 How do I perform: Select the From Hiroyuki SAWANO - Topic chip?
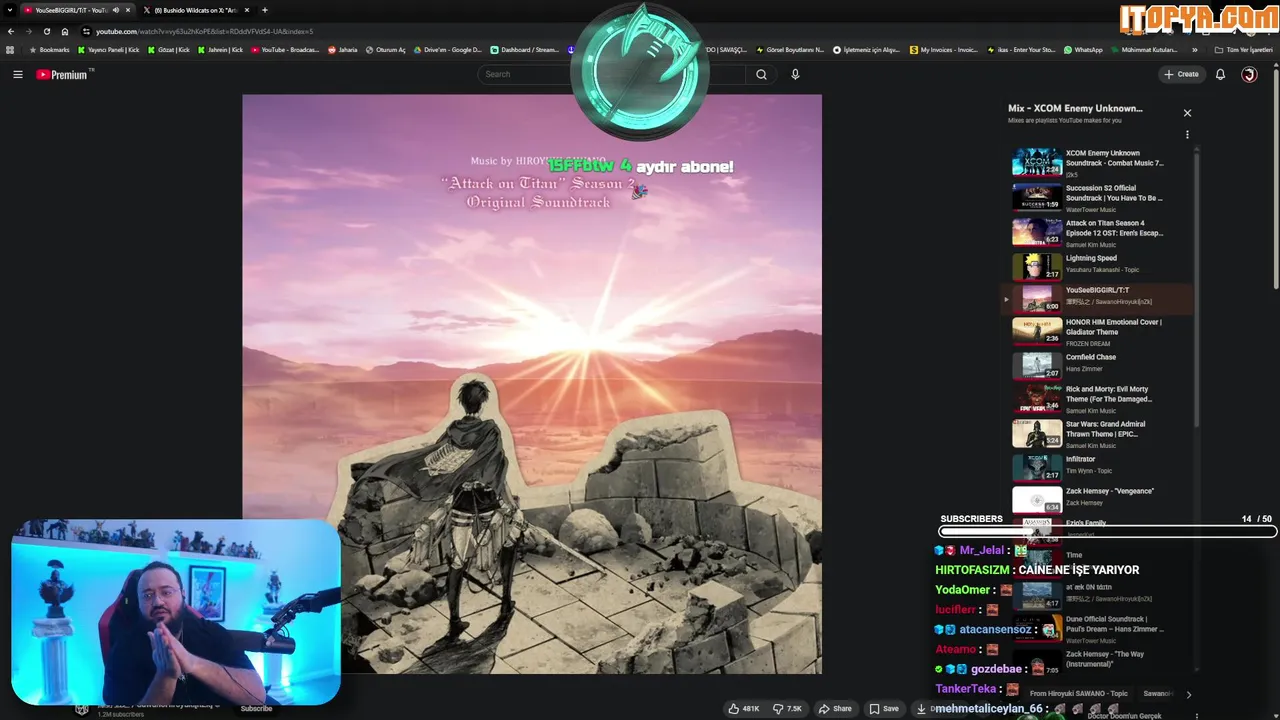[1078, 693]
